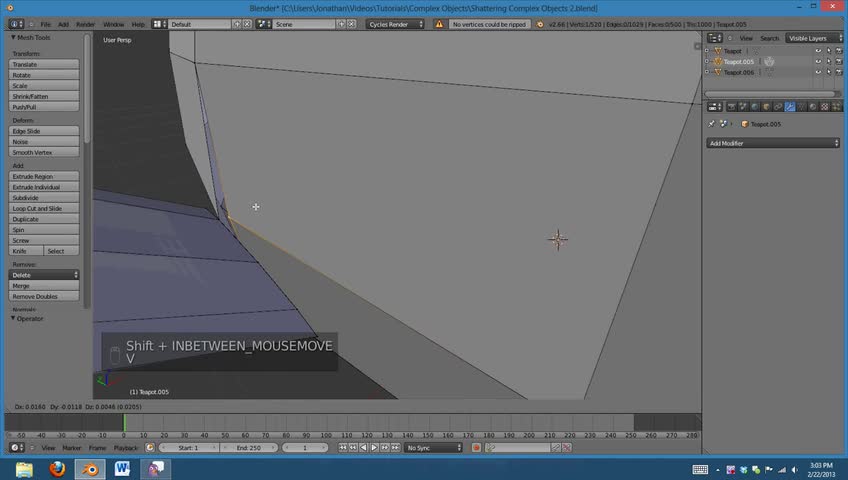Open the Object properties tab icon
Image resolution: width=848 pixels, height=480 pixels.
pyautogui.click(x=766, y=107)
